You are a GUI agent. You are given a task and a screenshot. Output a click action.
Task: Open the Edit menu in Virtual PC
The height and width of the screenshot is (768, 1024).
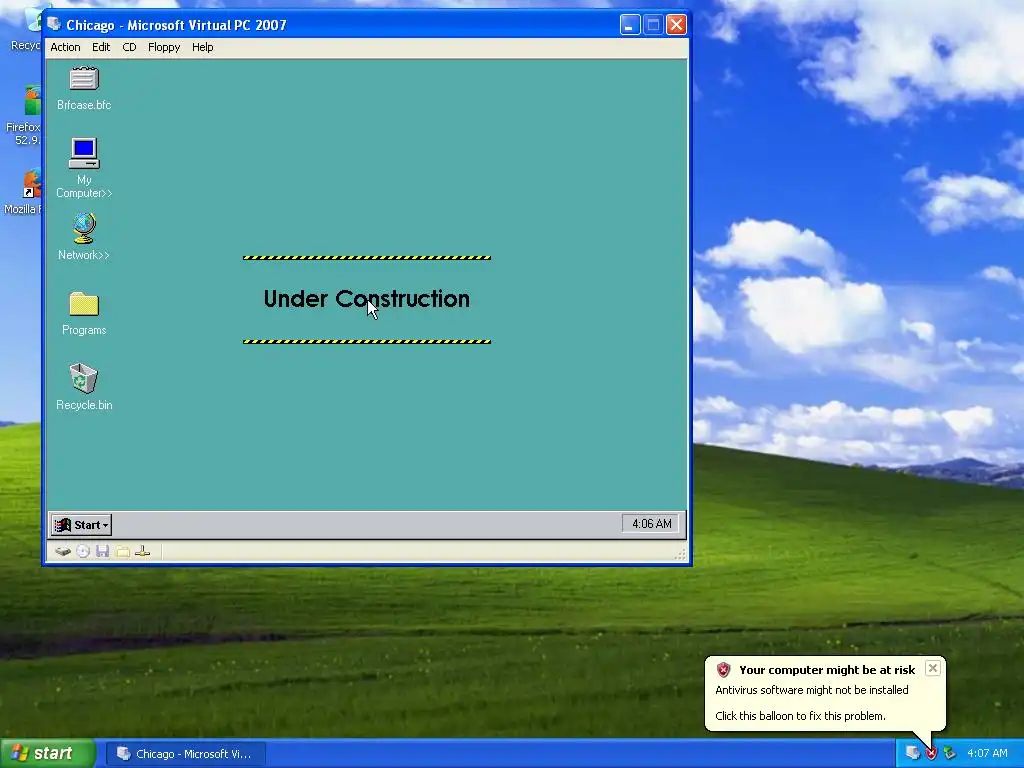point(101,47)
